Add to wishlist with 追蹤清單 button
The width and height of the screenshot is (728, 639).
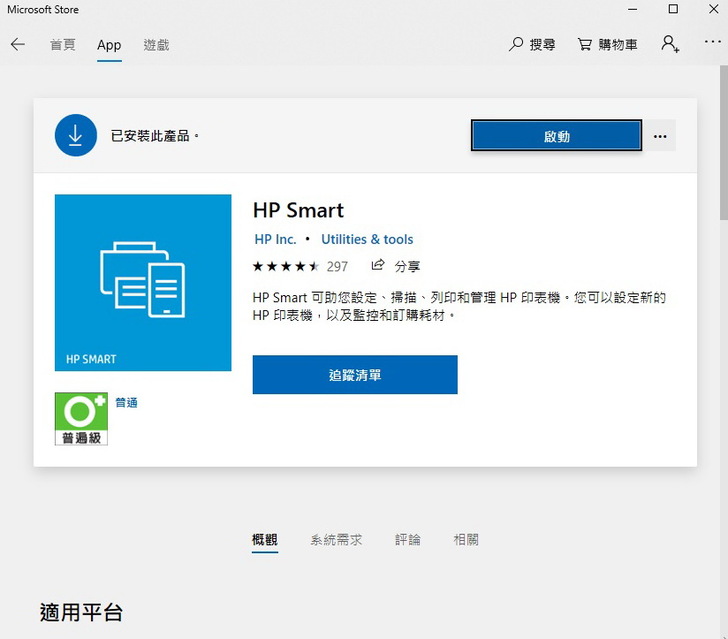[355, 375]
